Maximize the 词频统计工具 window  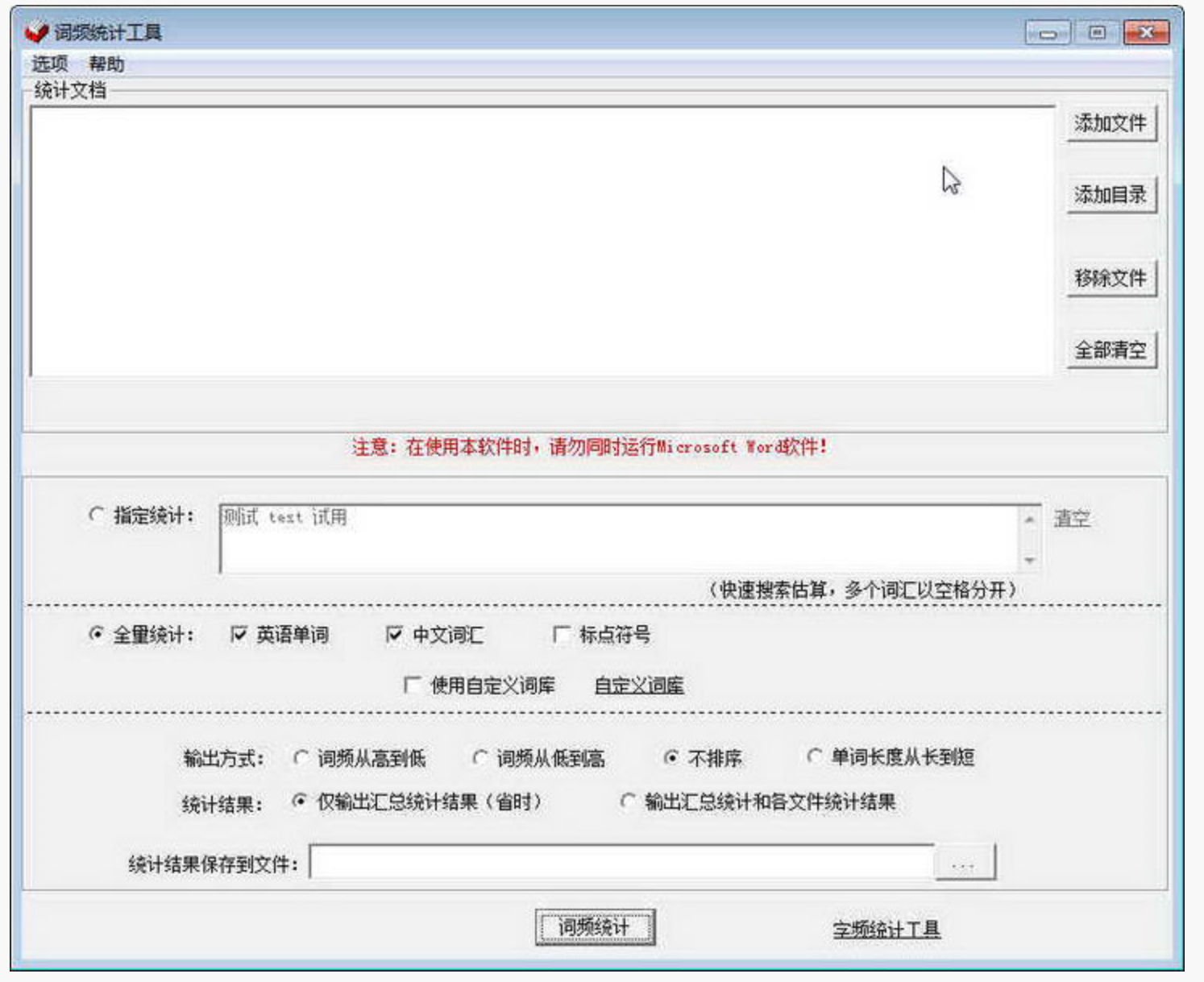[x=1097, y=32]
